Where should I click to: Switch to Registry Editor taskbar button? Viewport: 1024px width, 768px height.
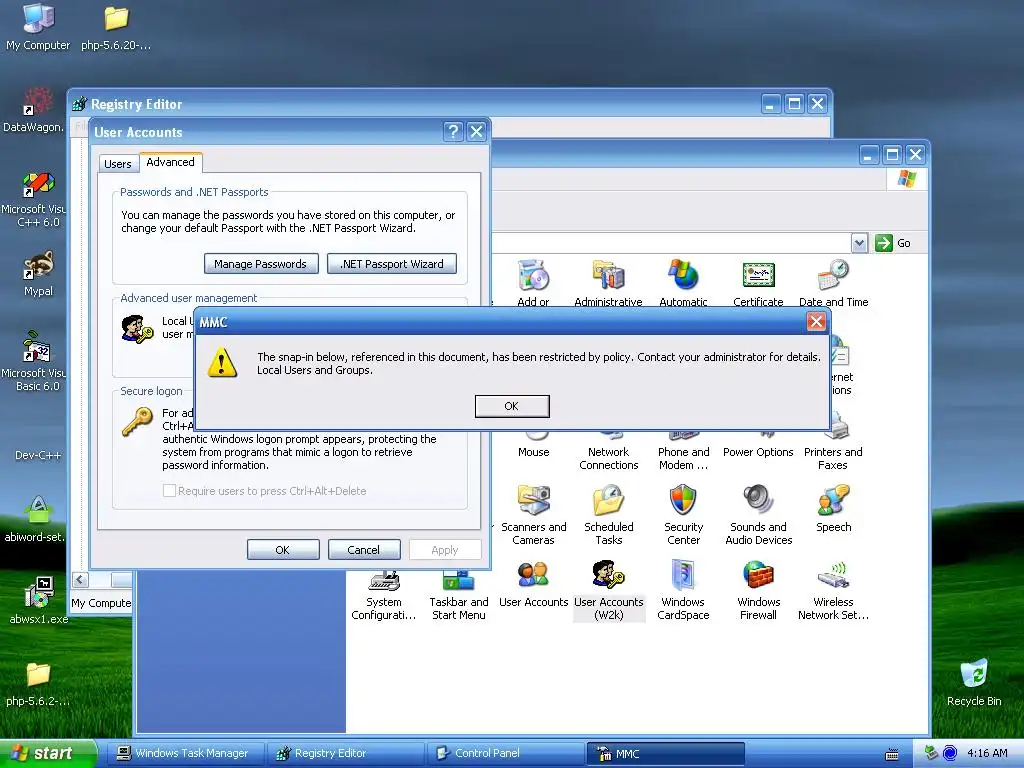tap(345, 754)
